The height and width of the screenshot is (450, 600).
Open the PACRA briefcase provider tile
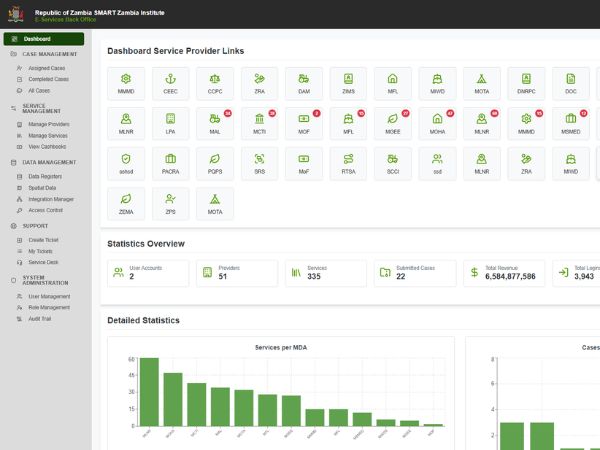[x=170, y=164]
